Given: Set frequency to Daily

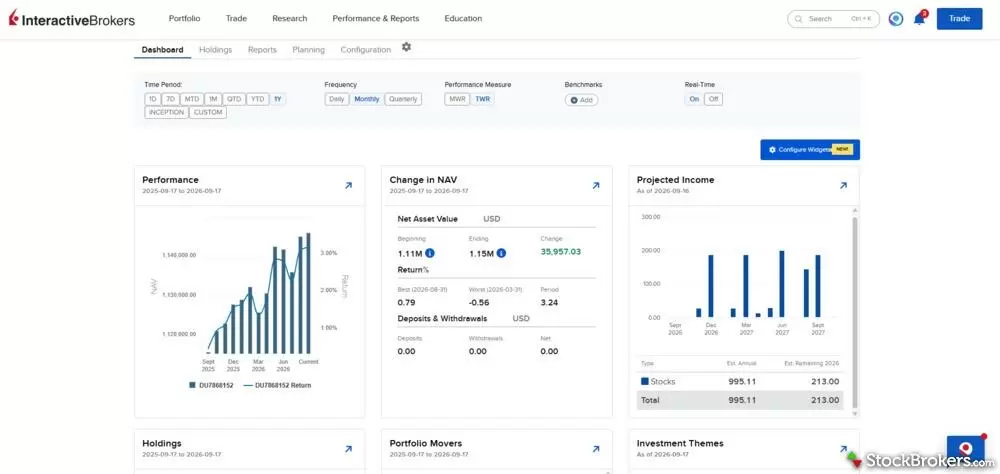Looking at the screenshot, I should click(337, 99).
